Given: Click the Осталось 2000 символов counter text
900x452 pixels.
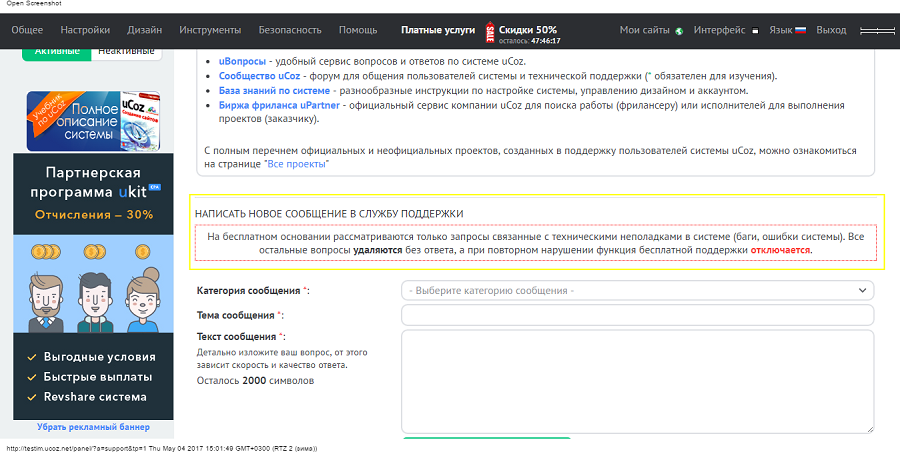Looking at the screenshot, I should coord(255,381).
